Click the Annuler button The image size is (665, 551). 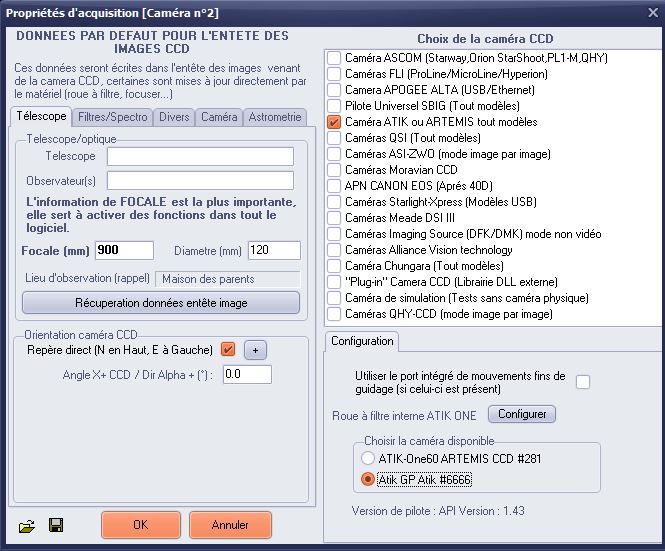pyautogui.click(x=231, y=524)
